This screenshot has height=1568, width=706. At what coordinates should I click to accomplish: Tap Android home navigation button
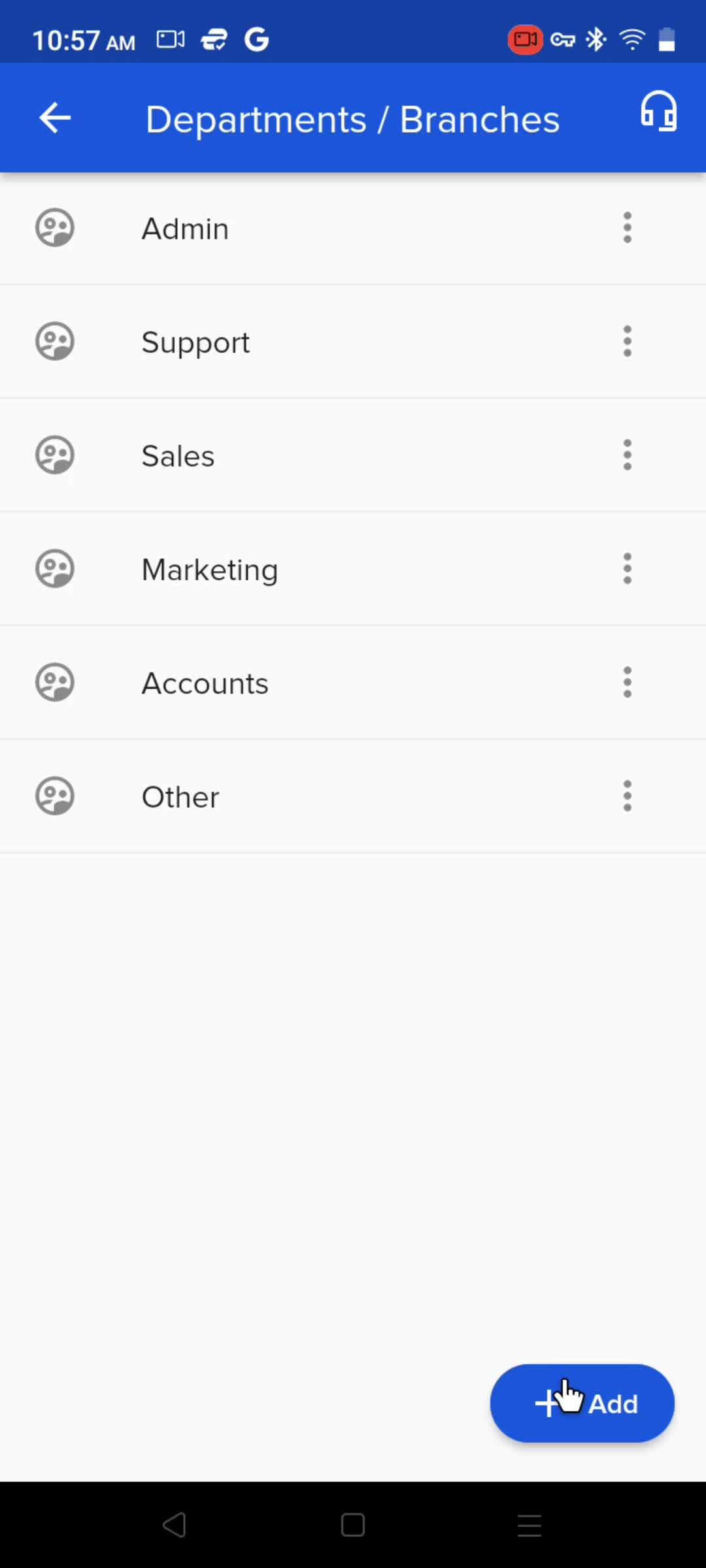pos(353,1526)
